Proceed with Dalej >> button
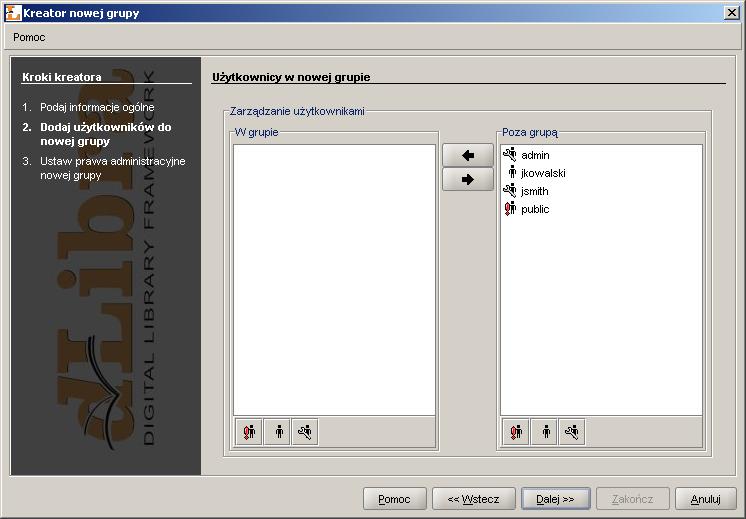The height and width of the screenshot is (519, 746). point(555,499)
